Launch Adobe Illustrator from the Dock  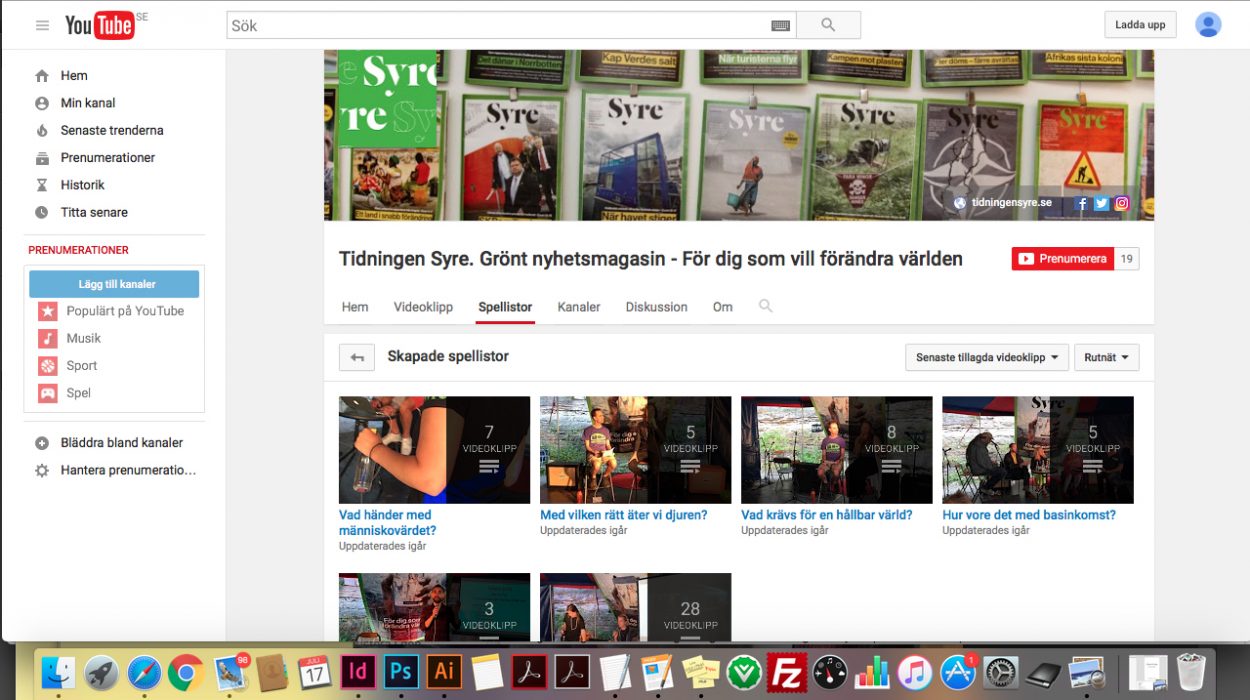tap(443, 671)
